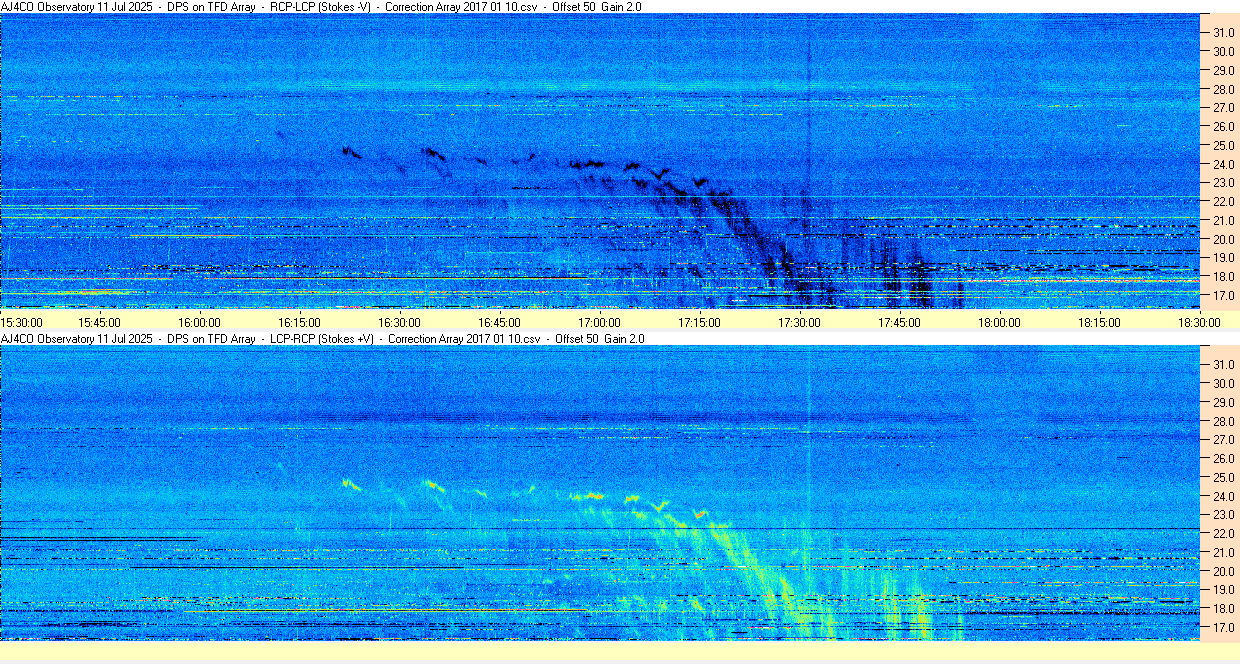Viewport: 1240px width, 664px height.
Task: Click 19.0 frequency label in Stokes -V plot
Action: 1223,258
